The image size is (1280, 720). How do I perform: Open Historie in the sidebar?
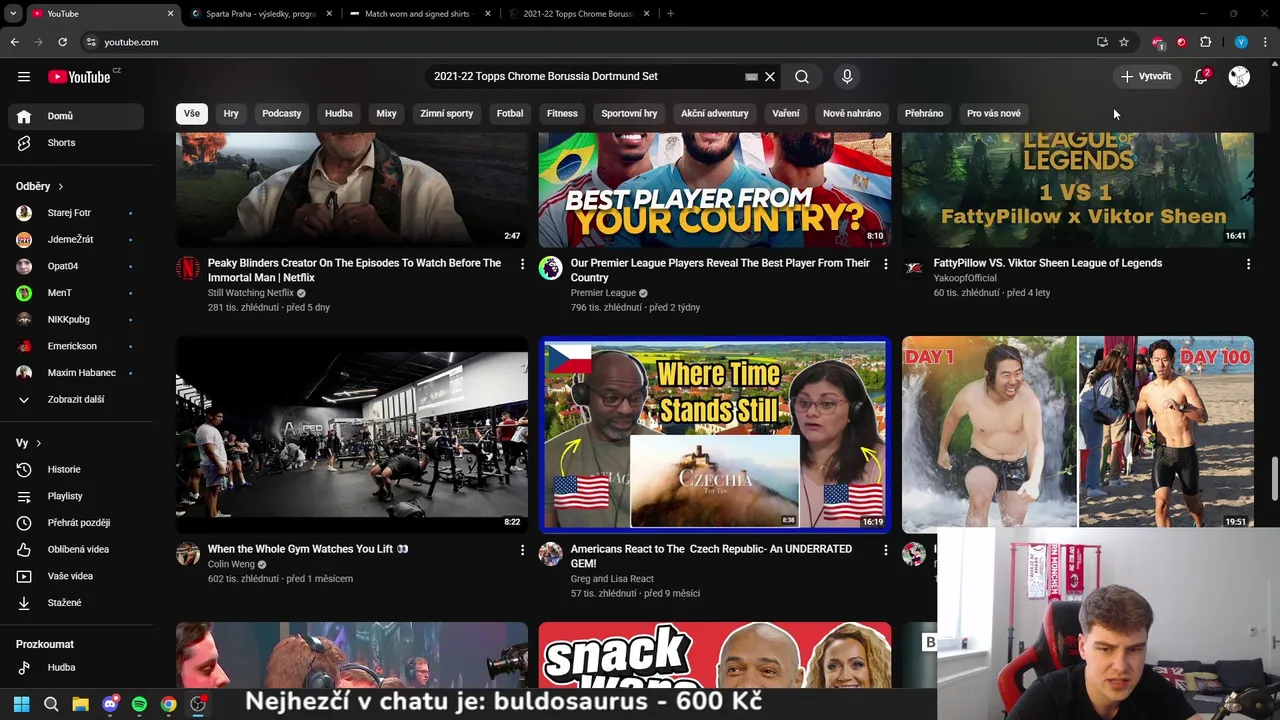[76, 469]
